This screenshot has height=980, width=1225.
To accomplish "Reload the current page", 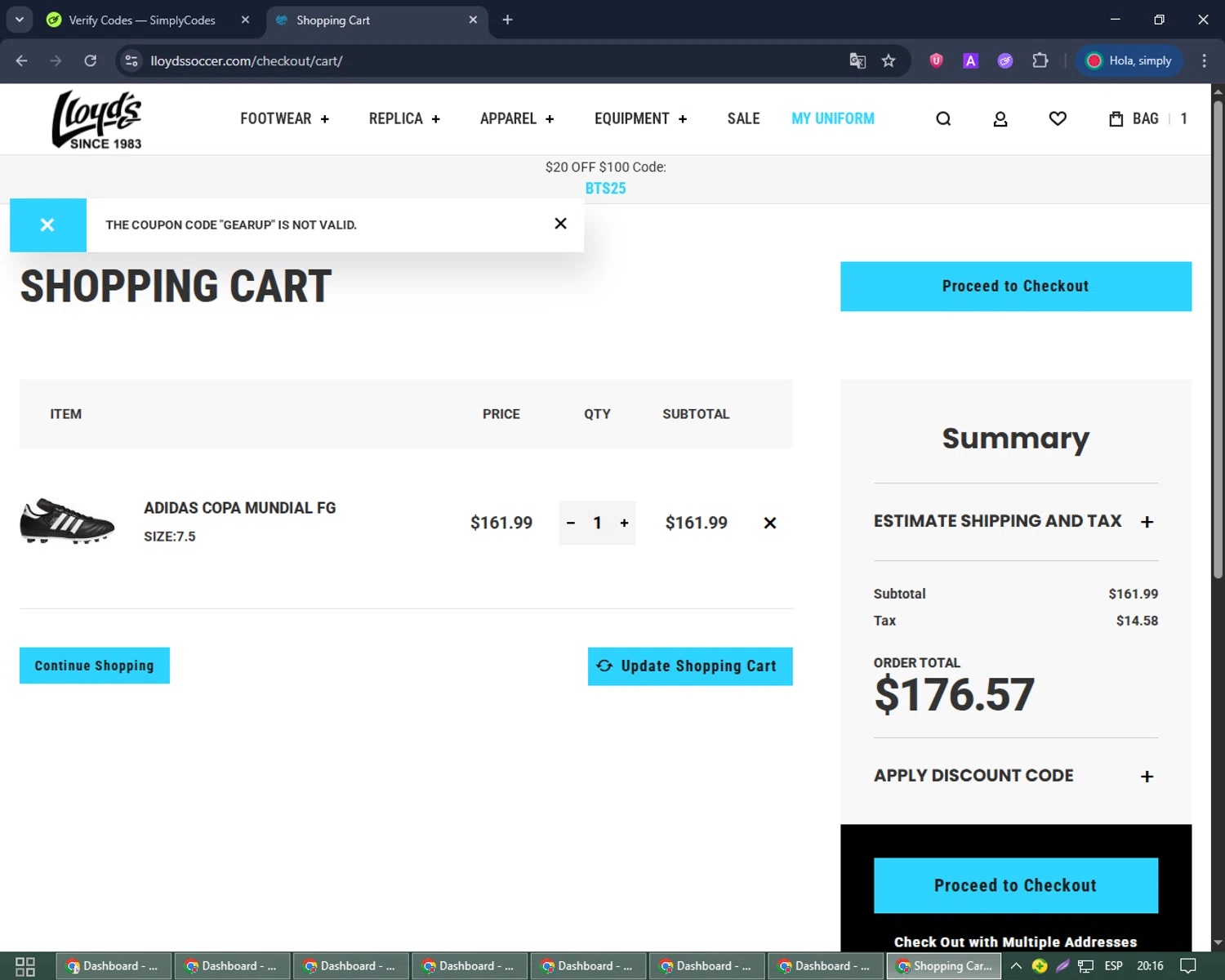I will 91,60.
